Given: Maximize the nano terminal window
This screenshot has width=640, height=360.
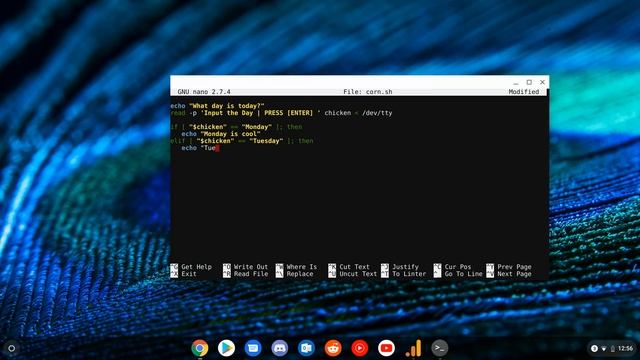Looking at the screenshot, I should [529, 82].
